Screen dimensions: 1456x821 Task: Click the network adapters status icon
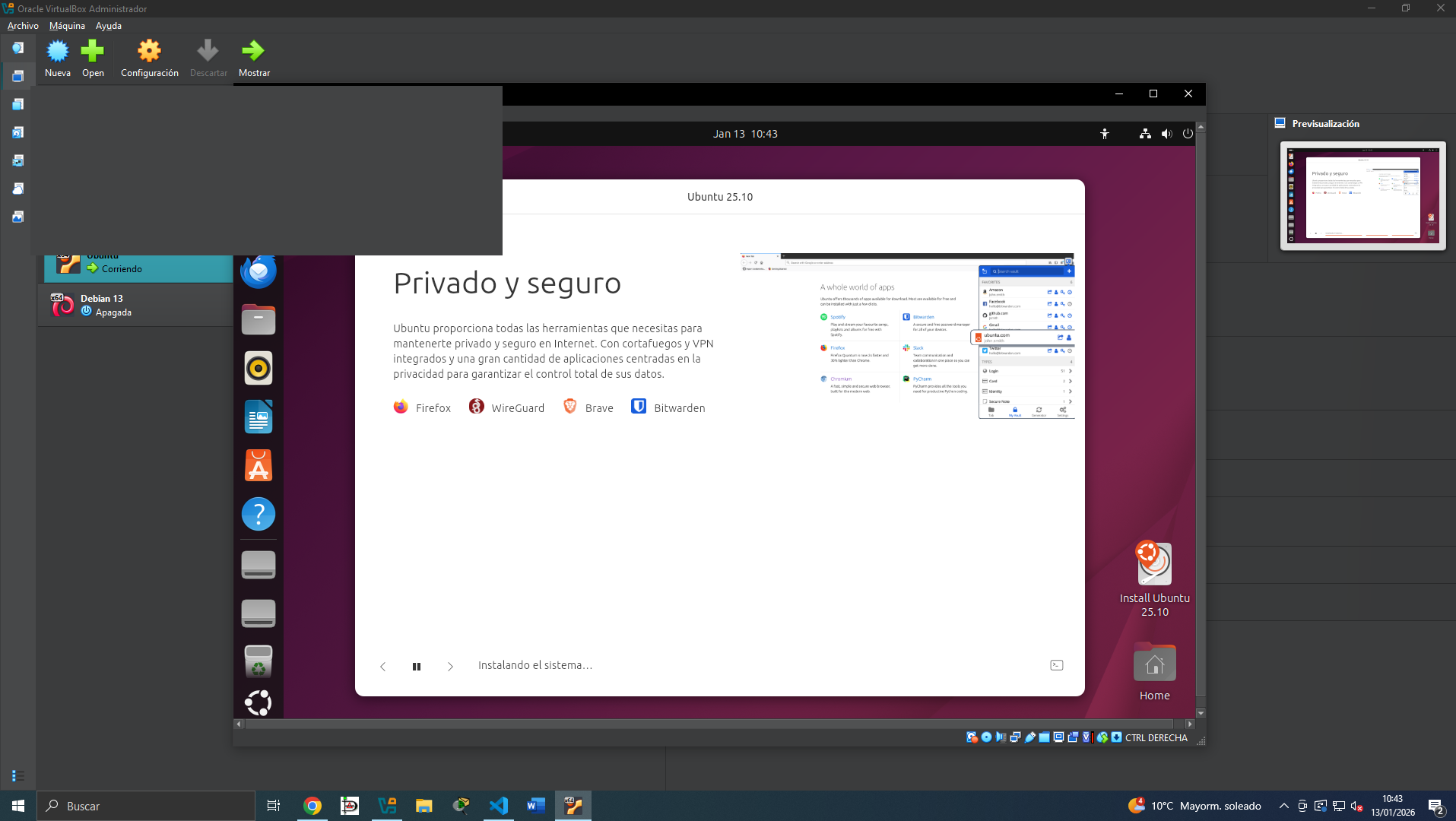pyautogui.click(x=1015, y=737)
